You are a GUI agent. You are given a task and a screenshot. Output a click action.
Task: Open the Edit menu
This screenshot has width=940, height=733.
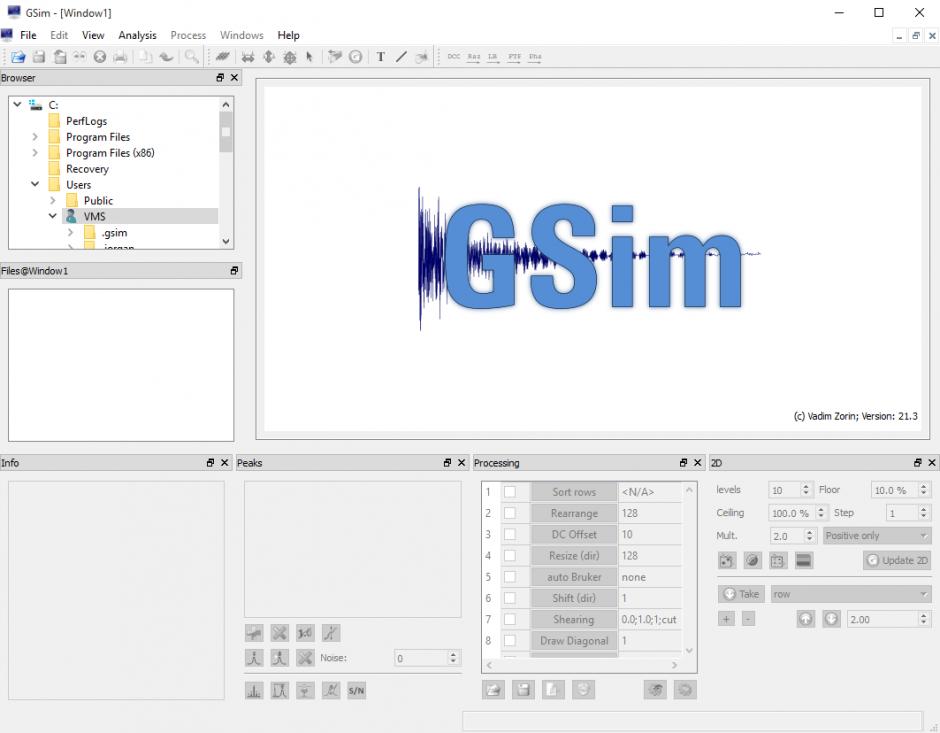coord(59,35)
